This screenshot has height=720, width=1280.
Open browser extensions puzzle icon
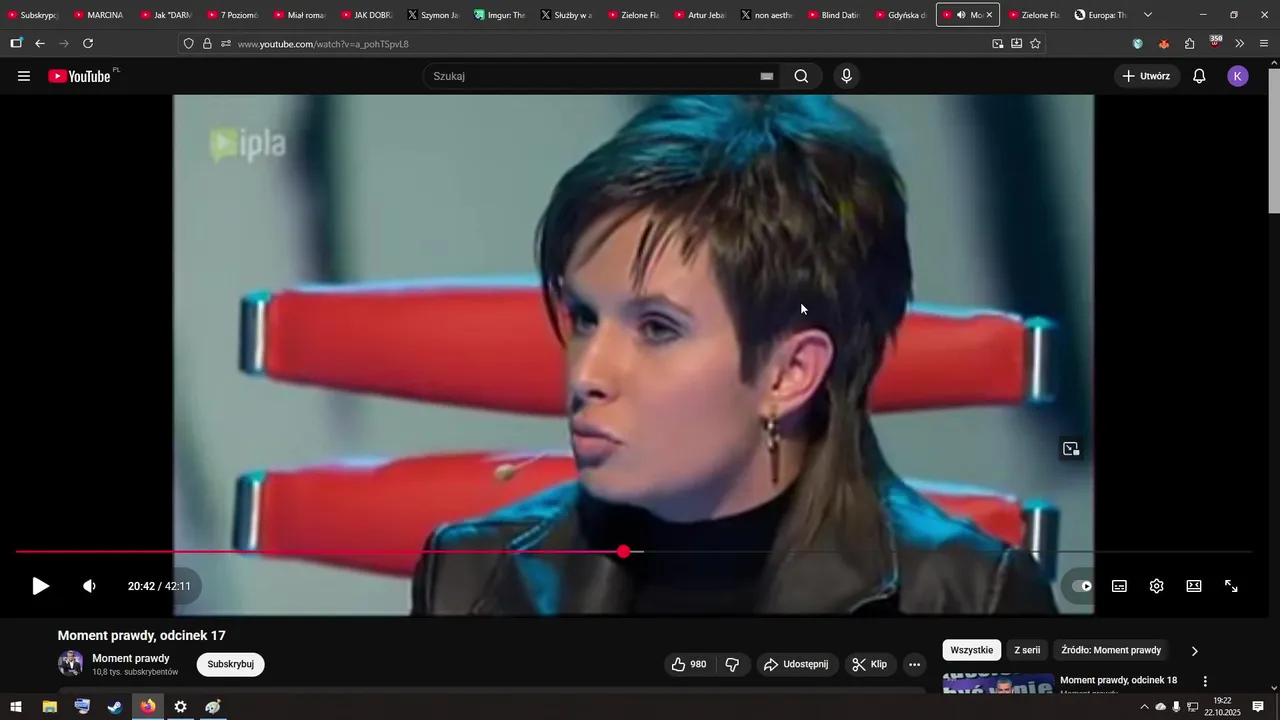coord(1189,44)
